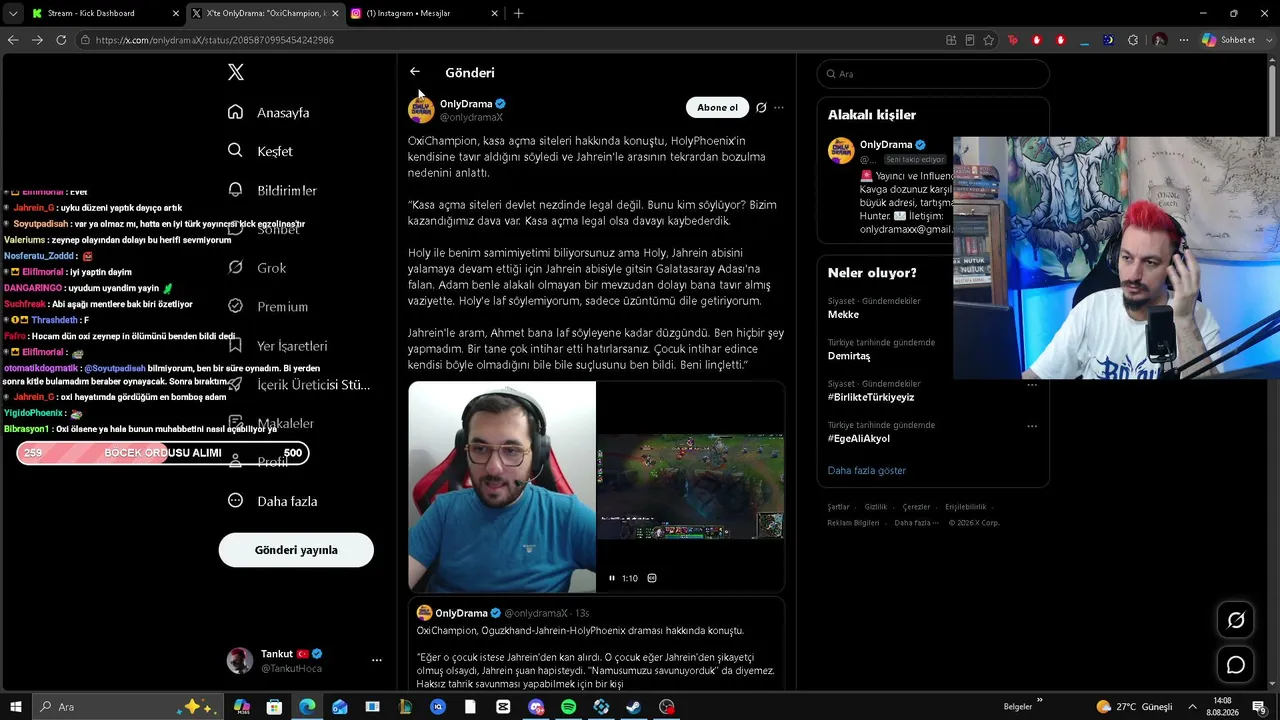Open the Tankut account switcher menu

coord(306,660)
